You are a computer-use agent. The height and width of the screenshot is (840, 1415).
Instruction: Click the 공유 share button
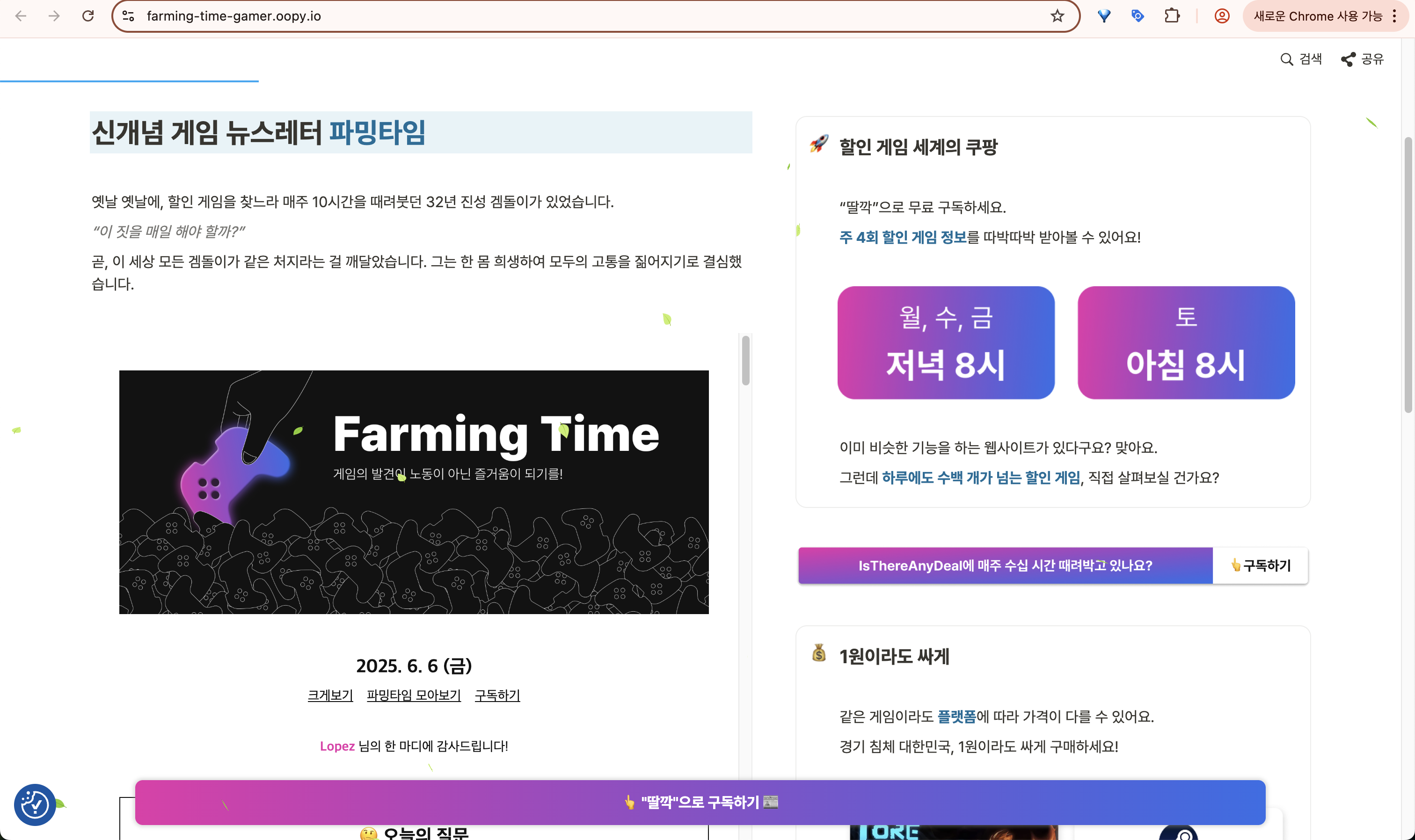pyautogui.click(x=1362, y=59)
